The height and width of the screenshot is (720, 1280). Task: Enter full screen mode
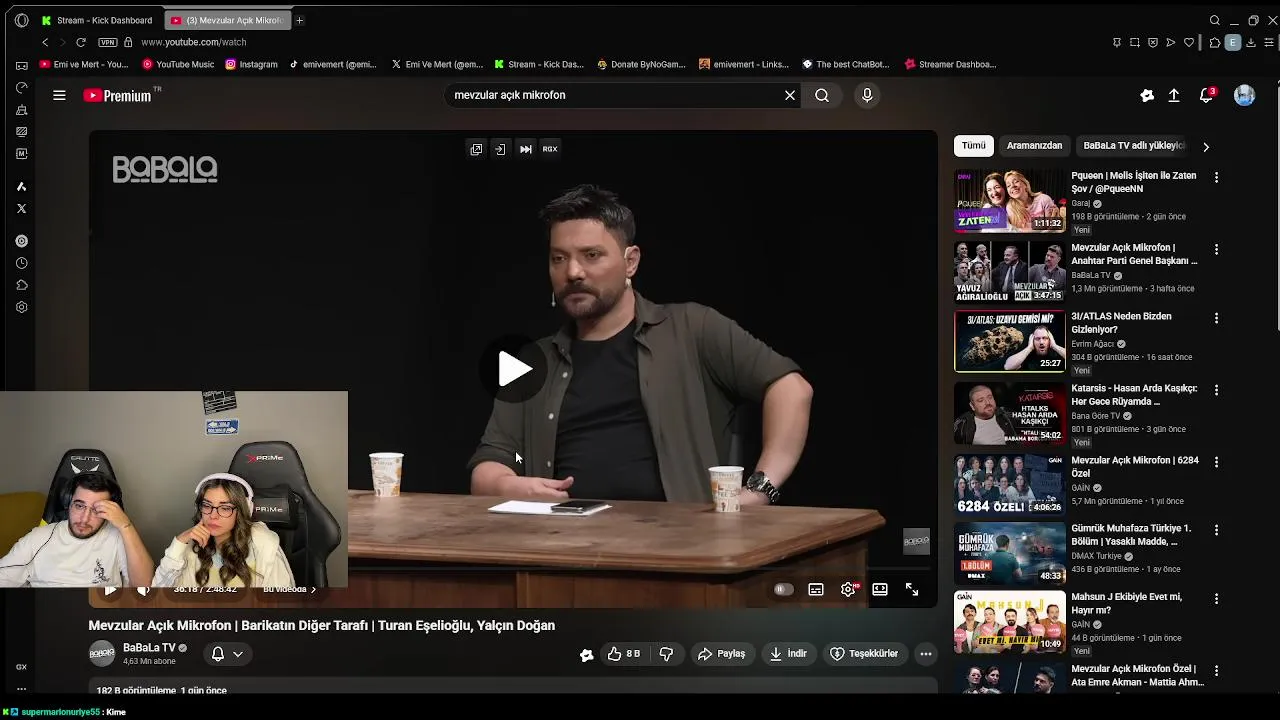(x=912, y=589)
